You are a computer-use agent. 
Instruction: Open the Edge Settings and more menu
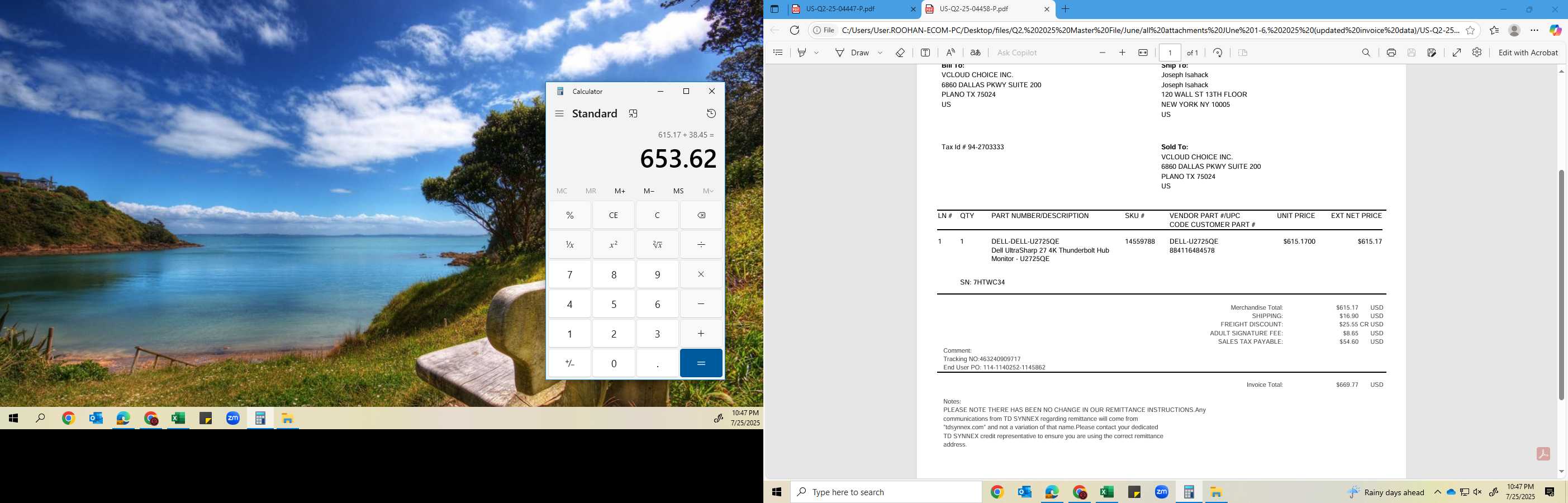tap(1534, 30)
